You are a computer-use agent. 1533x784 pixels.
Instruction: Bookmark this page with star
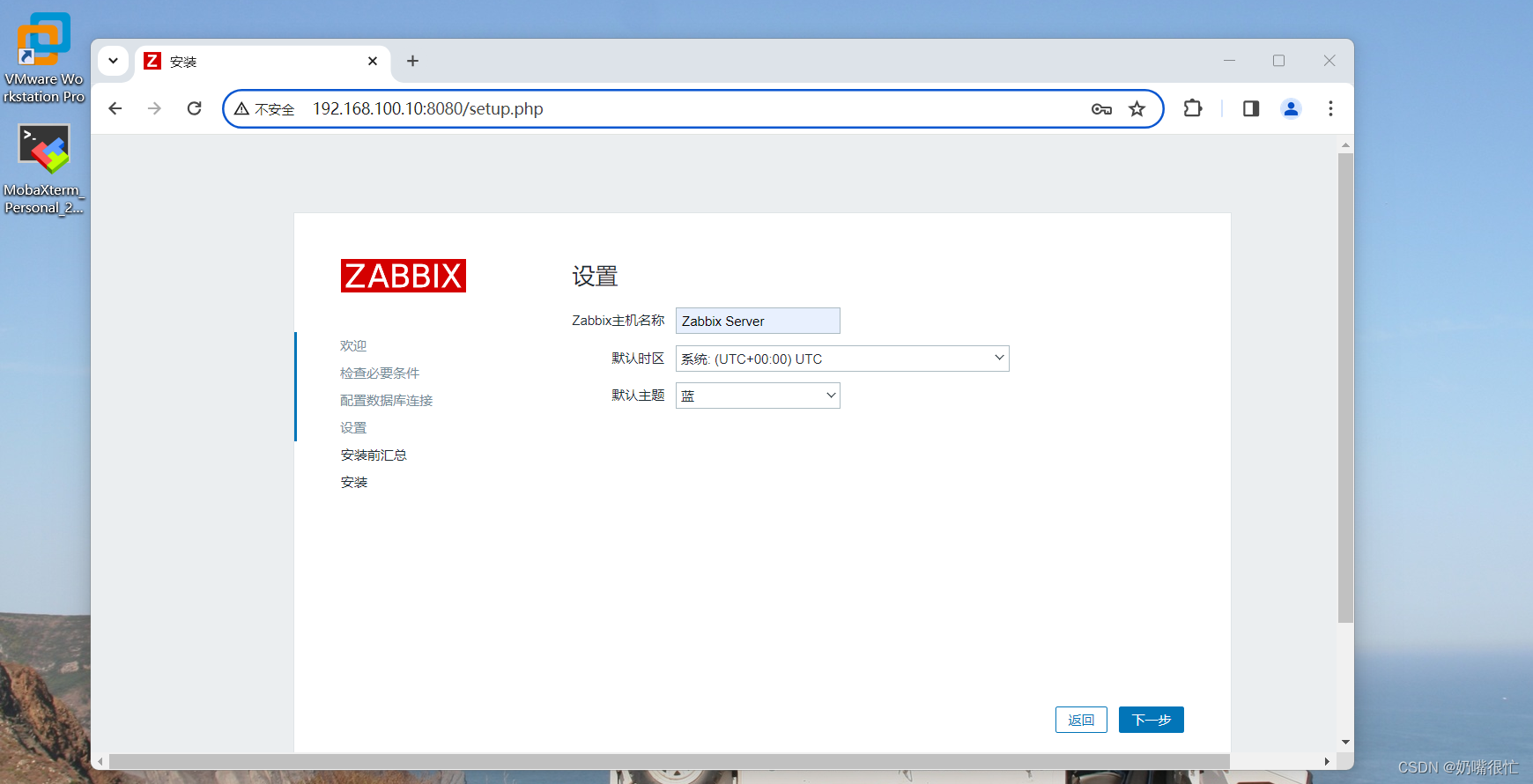[x=1137, y=109]
